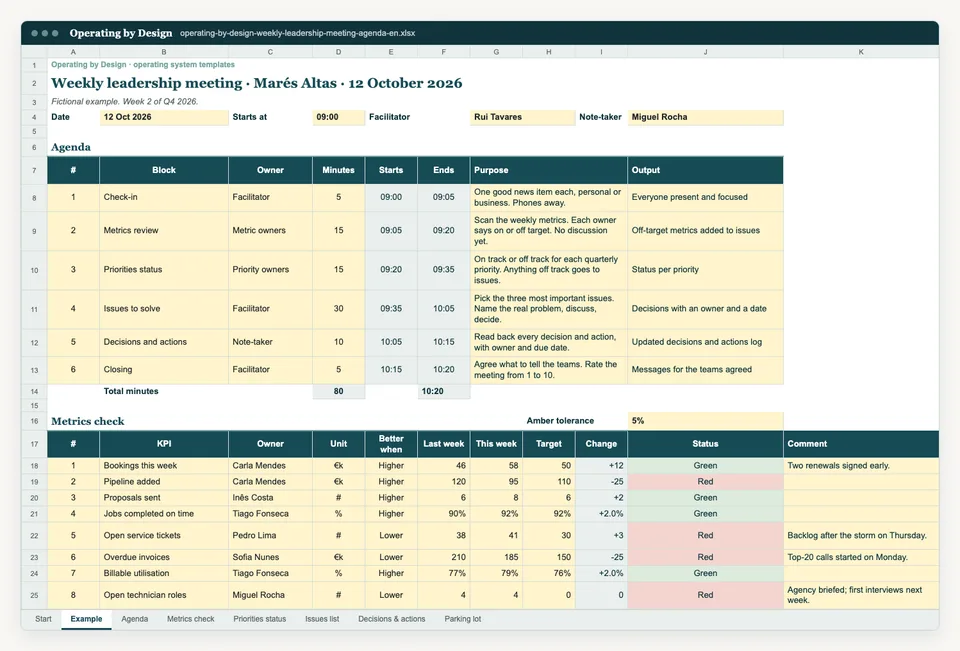Image resolution: width=960 pixels, height=651 pixels.
Task: Click the 'Weekly leadership meeting' title cell
Action: [x=257, y=83]
